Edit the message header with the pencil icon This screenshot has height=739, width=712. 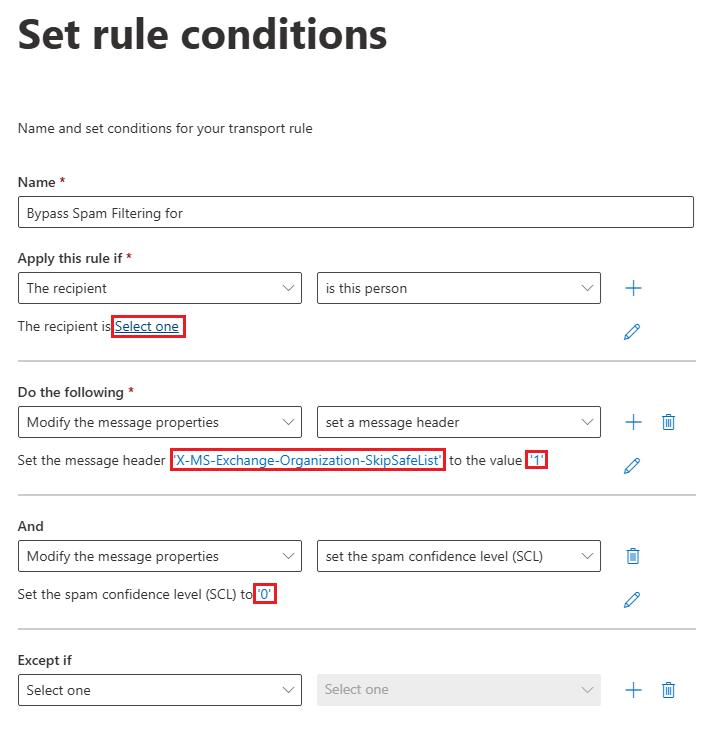[632, 466]
